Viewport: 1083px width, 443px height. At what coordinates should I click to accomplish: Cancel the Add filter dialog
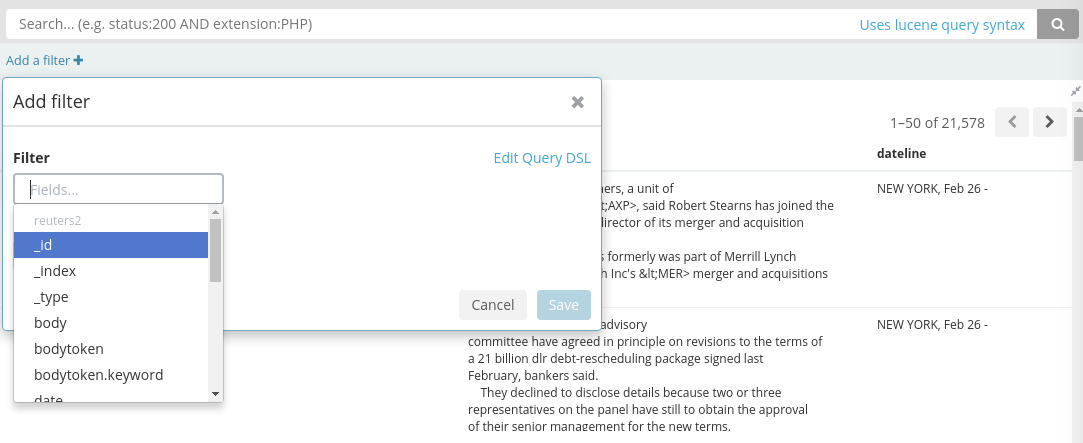coord(492,305)
